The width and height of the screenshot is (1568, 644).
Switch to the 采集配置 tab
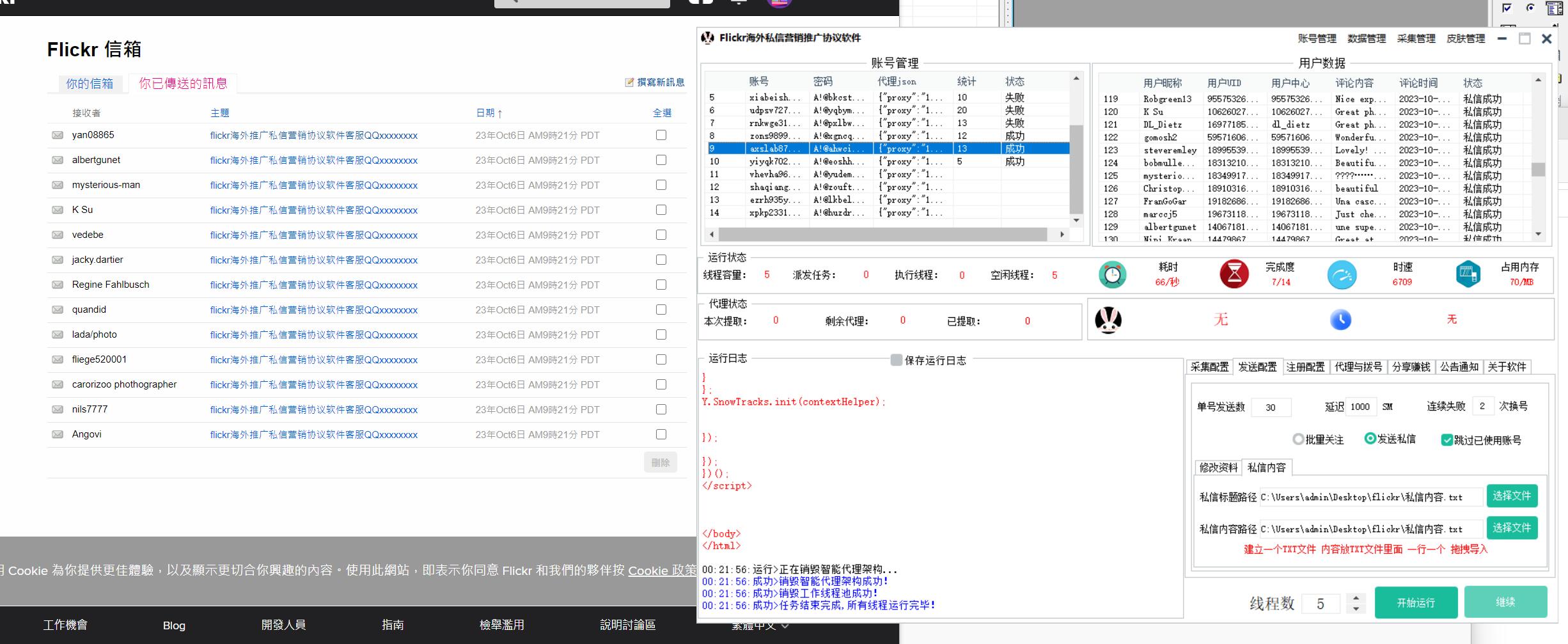pos(1209,366)
